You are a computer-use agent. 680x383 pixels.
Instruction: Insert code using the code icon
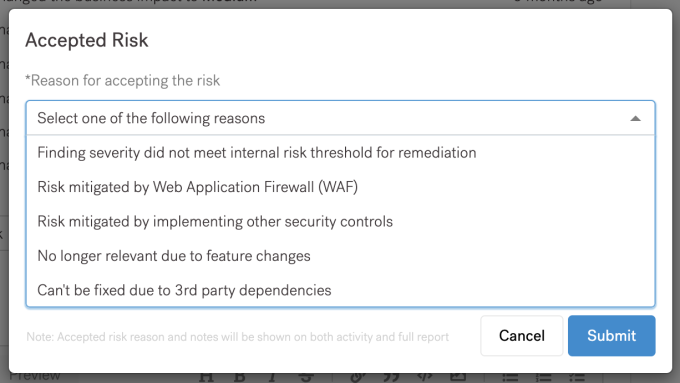tap(425, 377)
